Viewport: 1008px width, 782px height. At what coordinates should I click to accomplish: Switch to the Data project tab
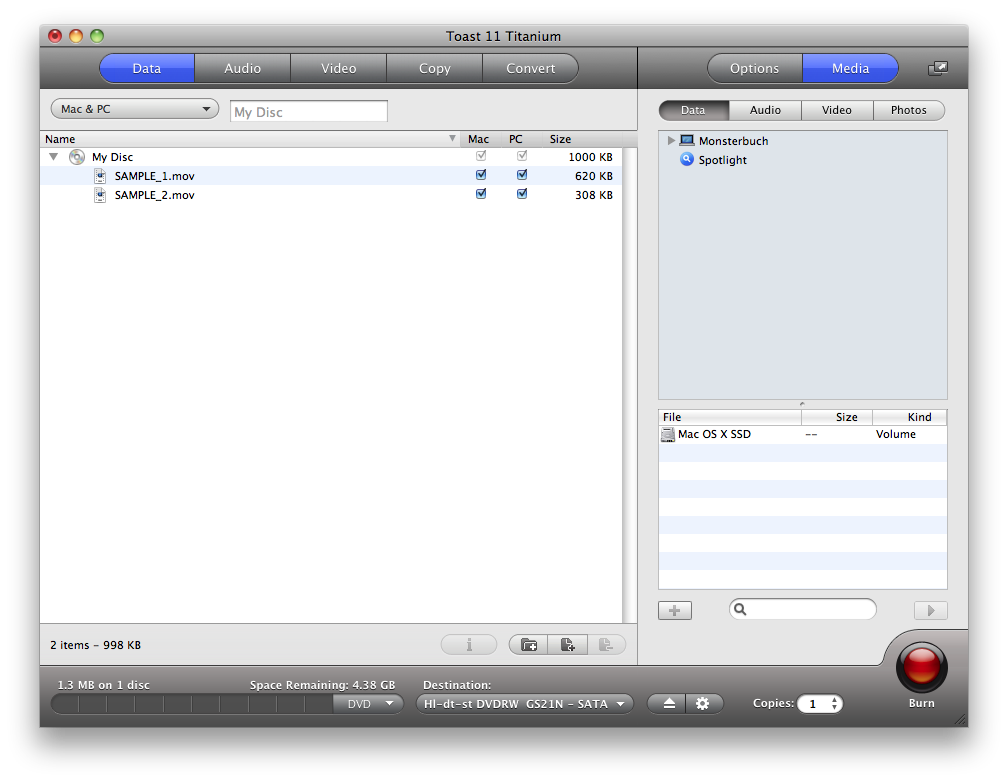(147, 68)
